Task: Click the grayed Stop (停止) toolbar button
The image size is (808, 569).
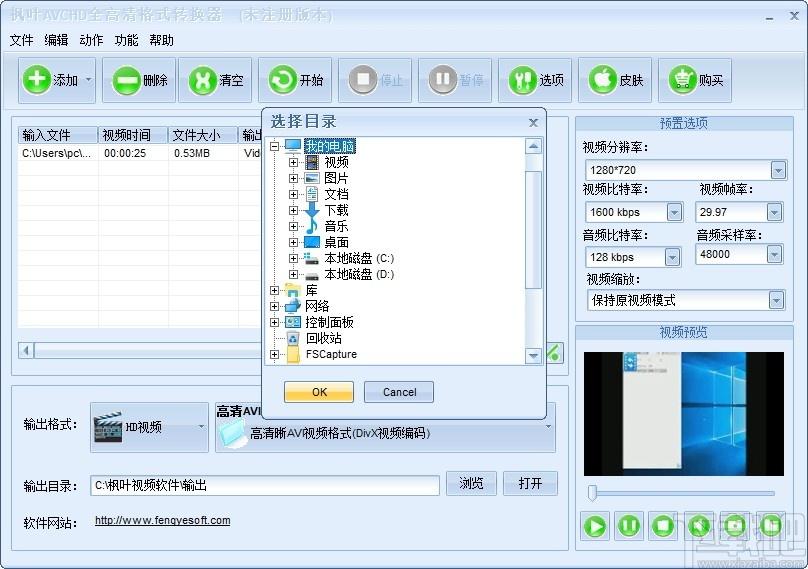Action: (x=375, y=80)
